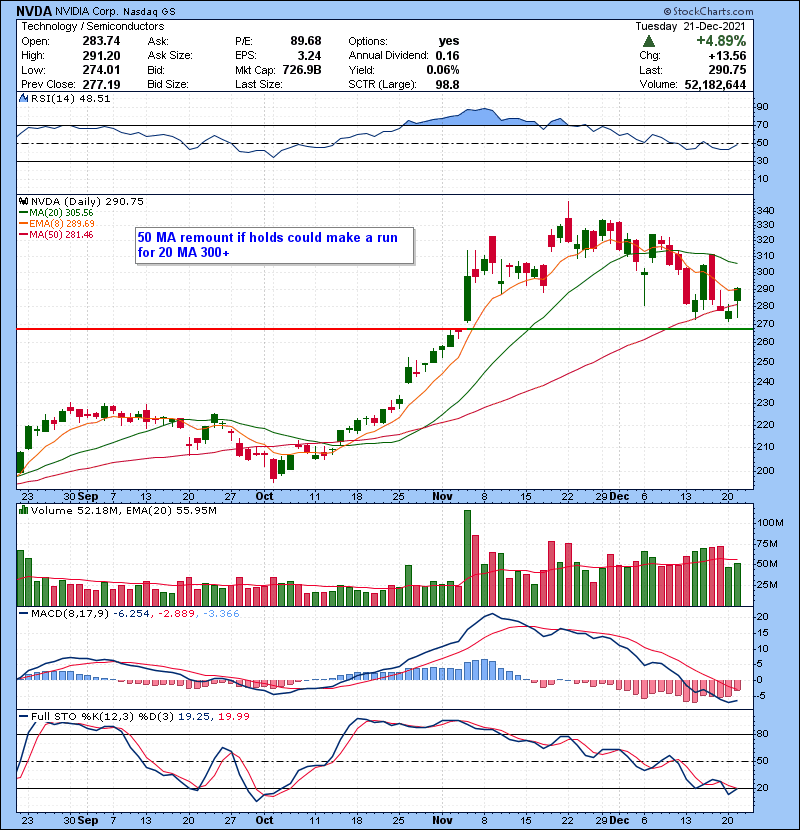
Task: Click the MACD signal value -2.889
Action: [176, 614]
